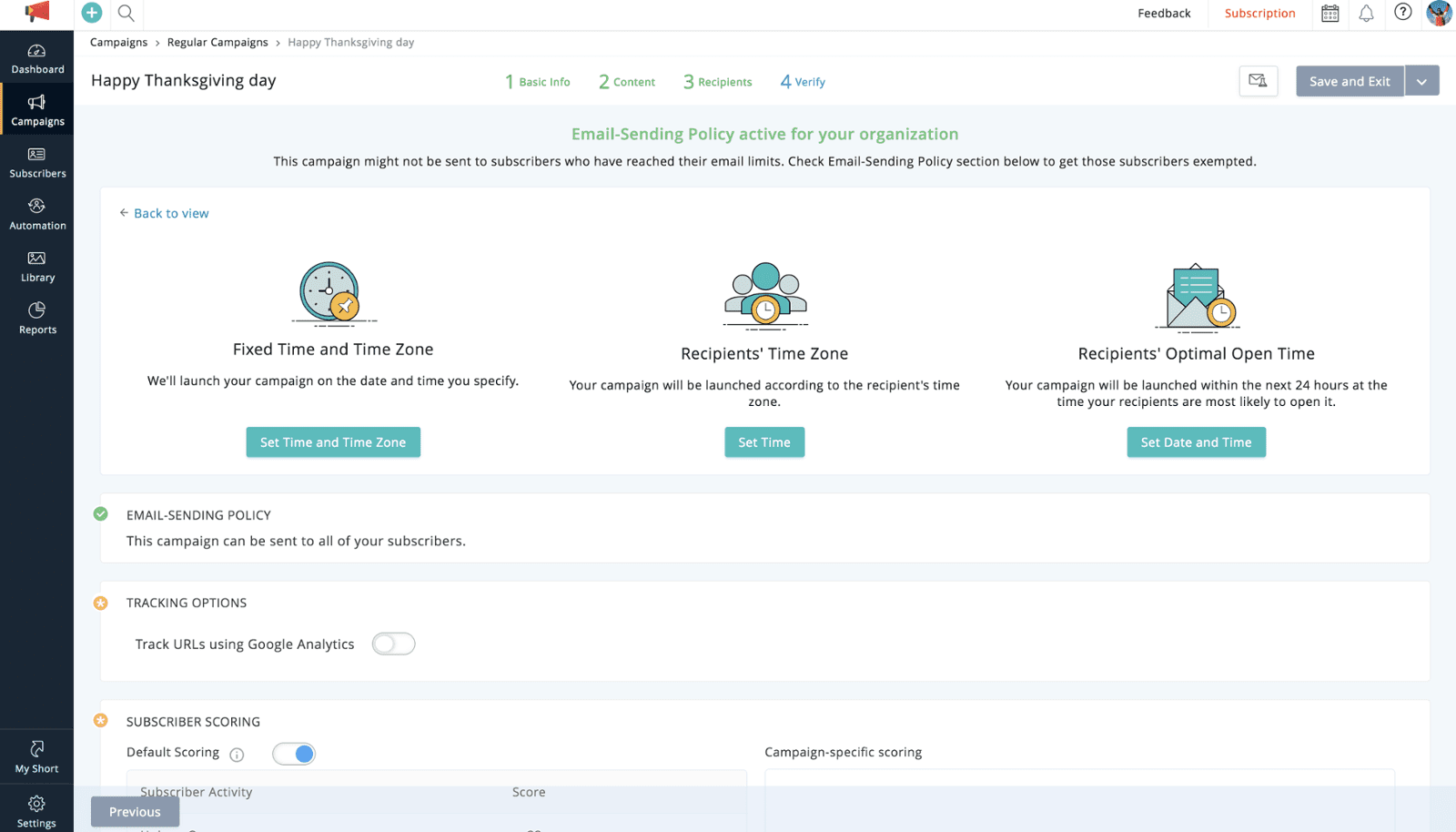Viewport: 1456px width, 832px height.
Task: Click the Score column header
Action: point(529,792)
